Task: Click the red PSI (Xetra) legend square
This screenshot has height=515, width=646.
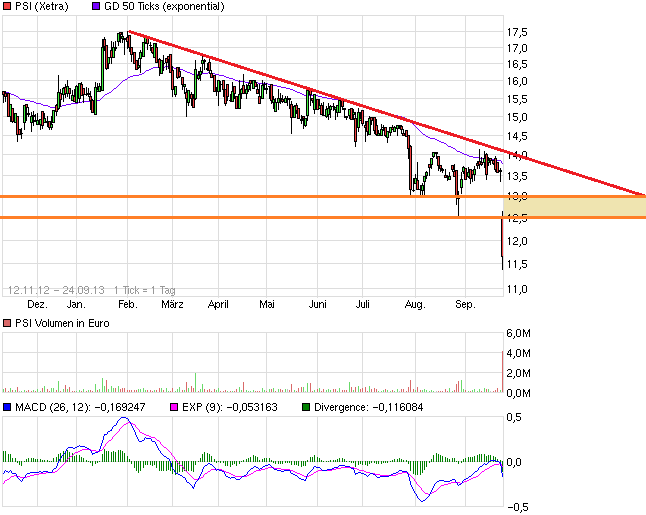Action: [x=7, y=7]
